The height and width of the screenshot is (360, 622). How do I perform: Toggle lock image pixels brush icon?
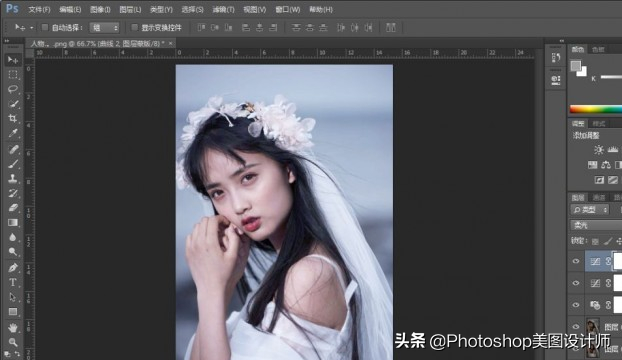607,241
